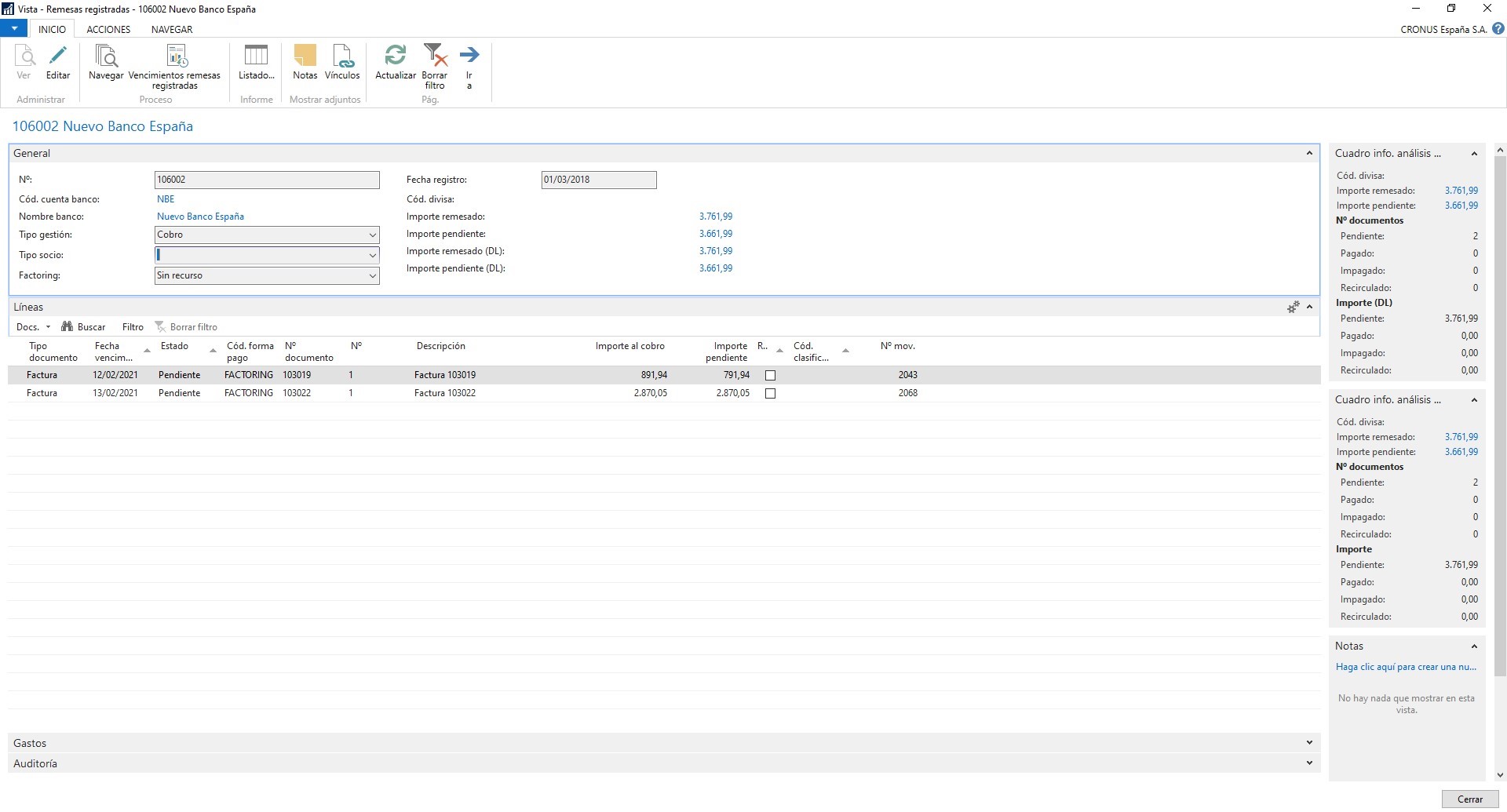
Task: Switch to the ACCIONES tab
Action: pos(108,30)
